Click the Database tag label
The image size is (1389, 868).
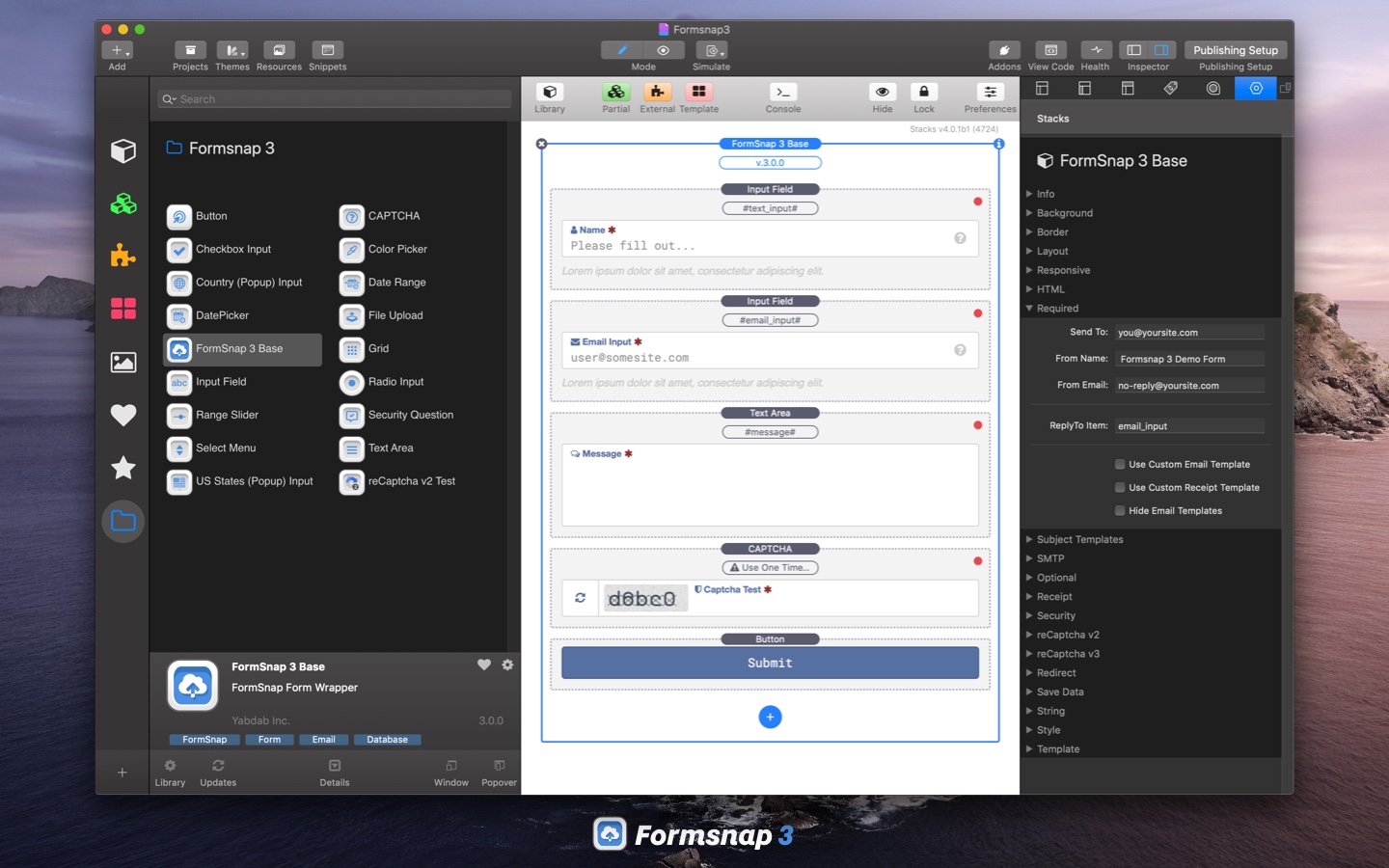[x=387, y=740]
